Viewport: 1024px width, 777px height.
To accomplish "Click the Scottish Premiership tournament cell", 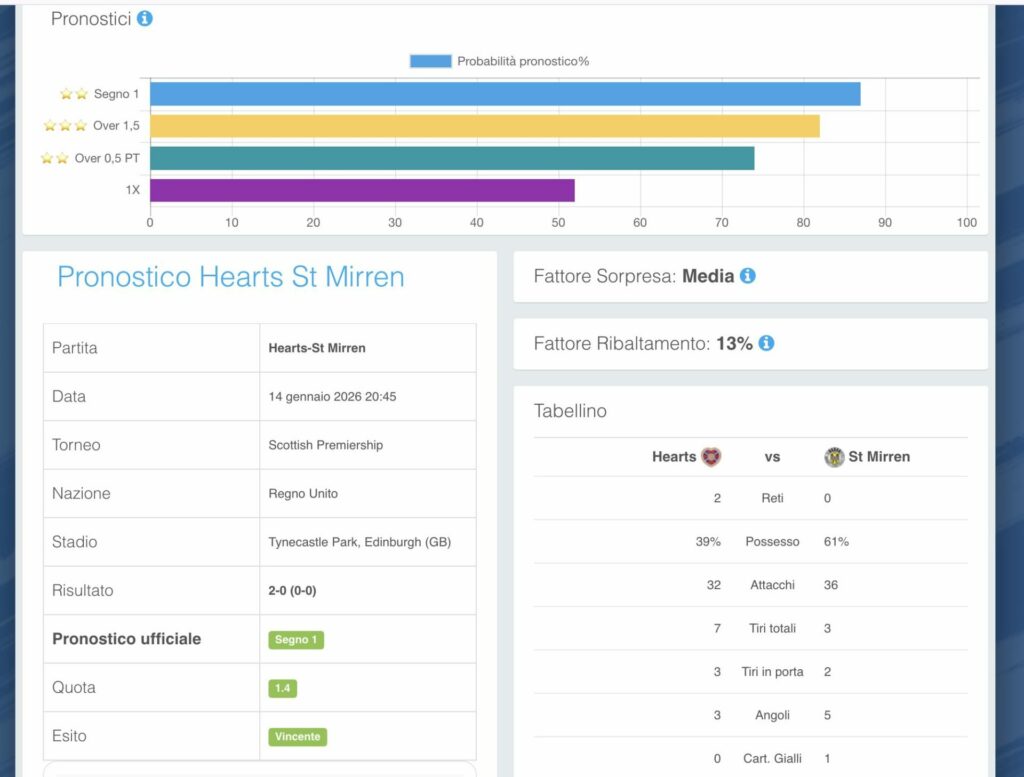I will [325, 445].
